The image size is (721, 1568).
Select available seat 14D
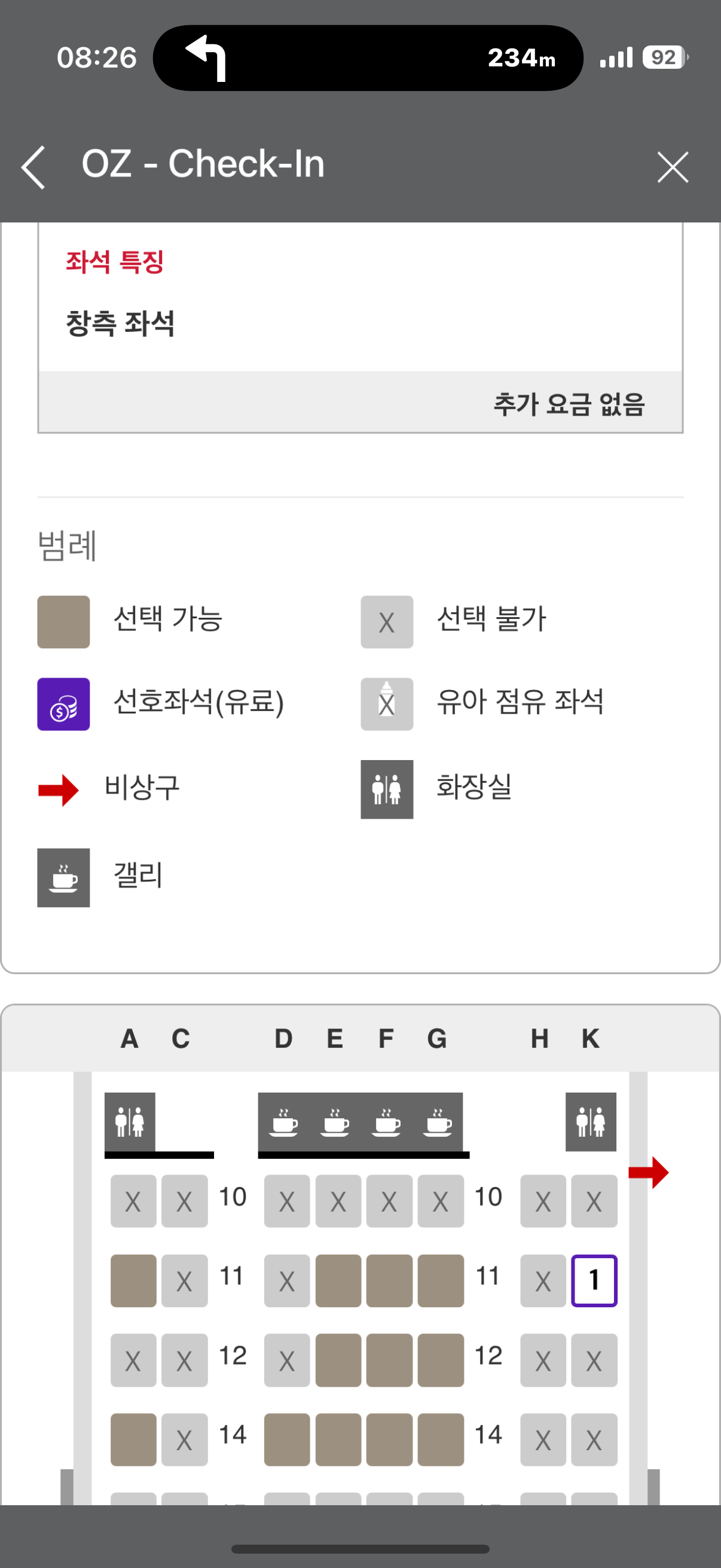286,1439
